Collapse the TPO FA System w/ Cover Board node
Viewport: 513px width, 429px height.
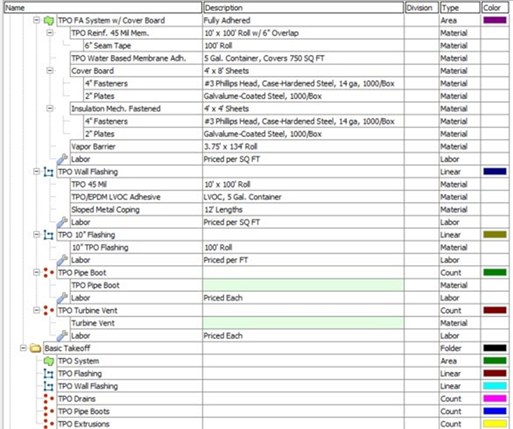tap(36, 20)
